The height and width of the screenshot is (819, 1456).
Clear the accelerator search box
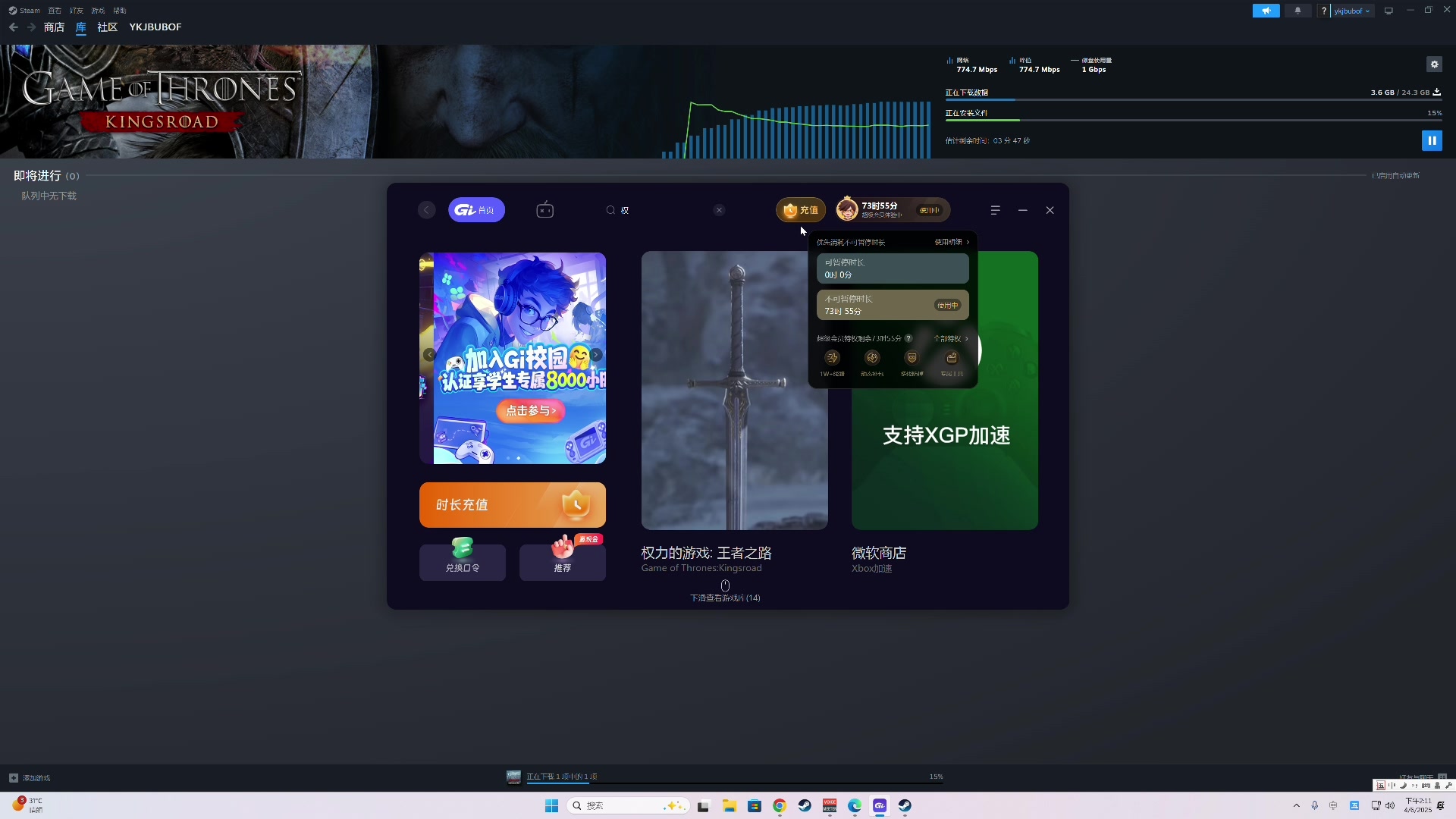[719, 210]
